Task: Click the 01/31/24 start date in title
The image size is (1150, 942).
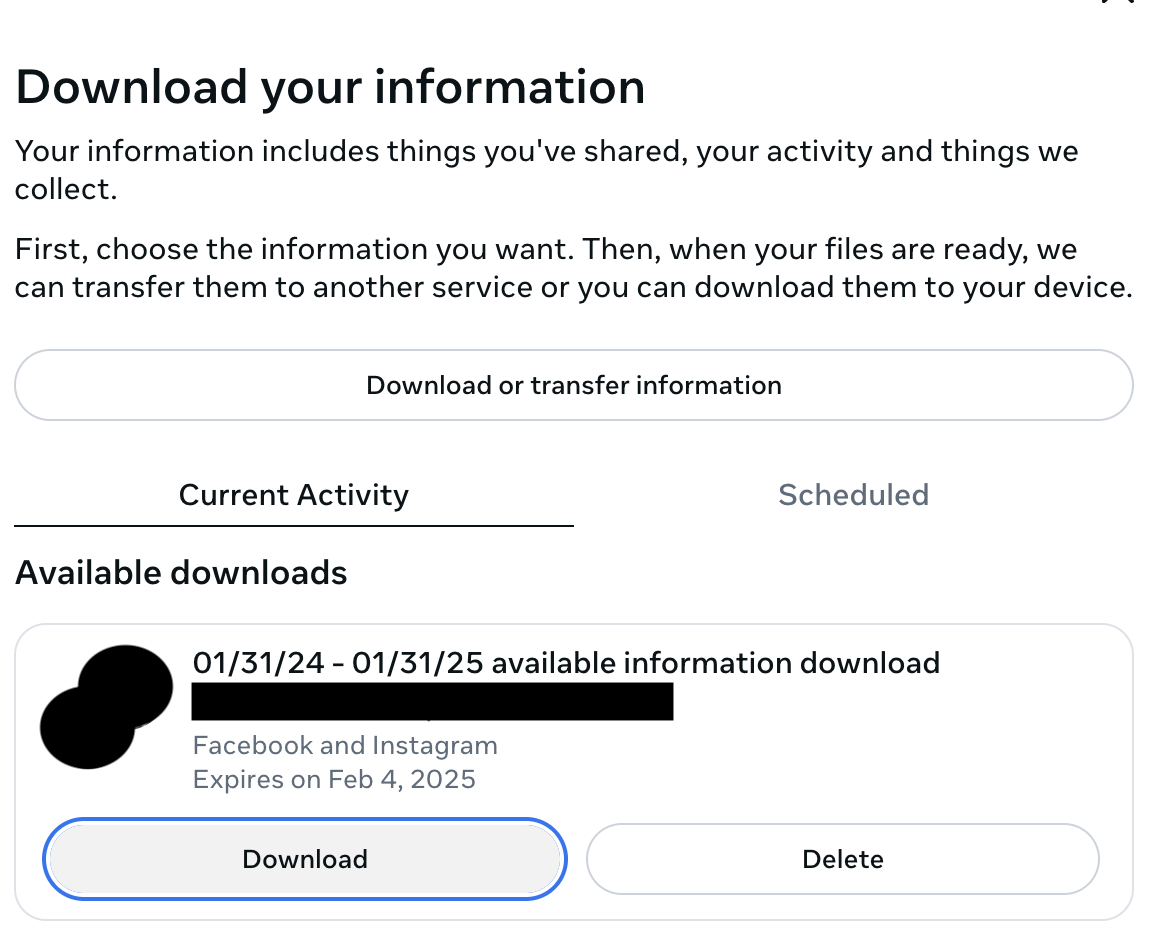Action: 258,663
